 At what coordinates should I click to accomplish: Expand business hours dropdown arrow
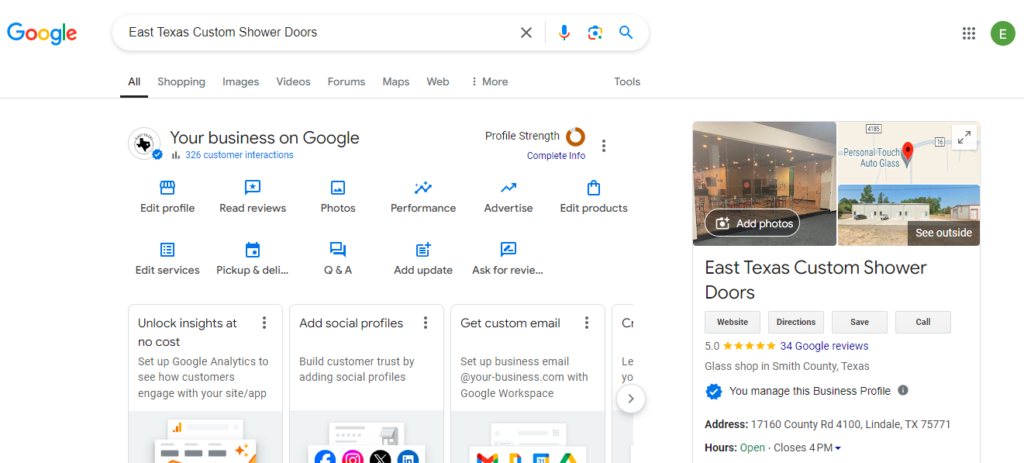(838, 448)
